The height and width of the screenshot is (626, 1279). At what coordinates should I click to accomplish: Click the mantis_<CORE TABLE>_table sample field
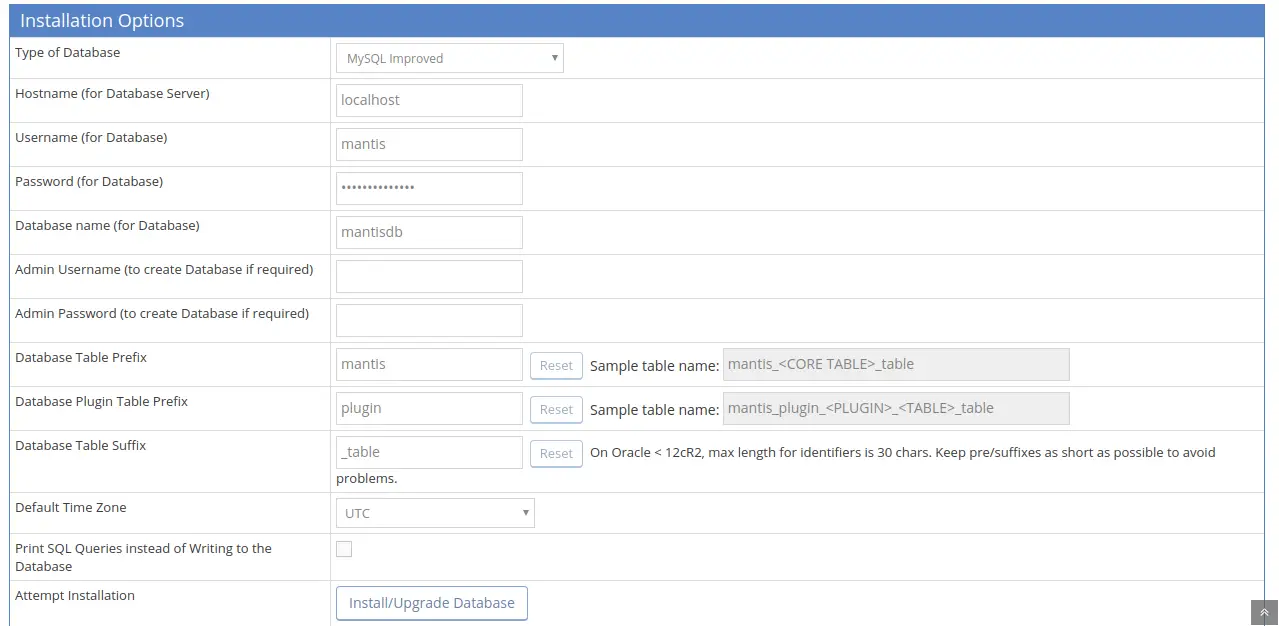[x=896, y=364]
